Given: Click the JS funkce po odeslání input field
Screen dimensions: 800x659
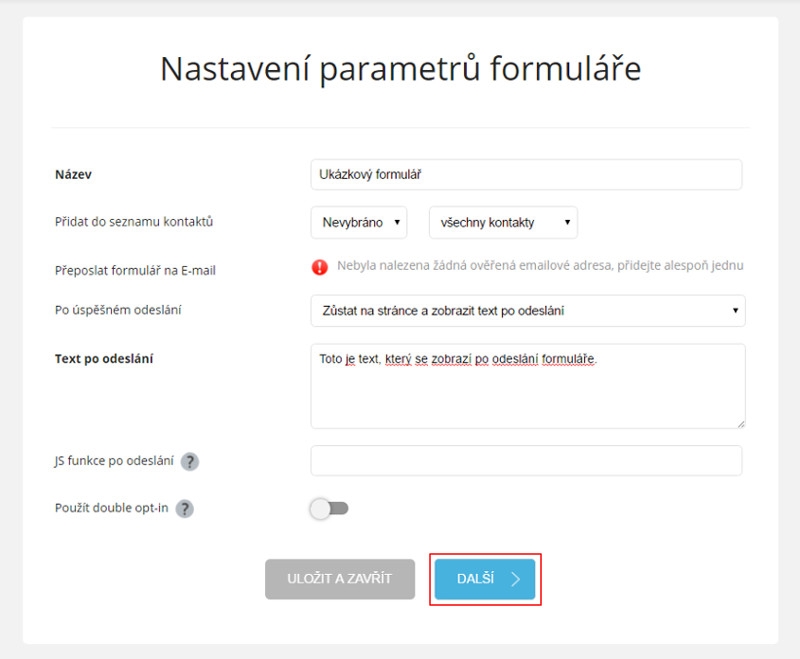Looking at the screenshot, I should click(526, 461).
